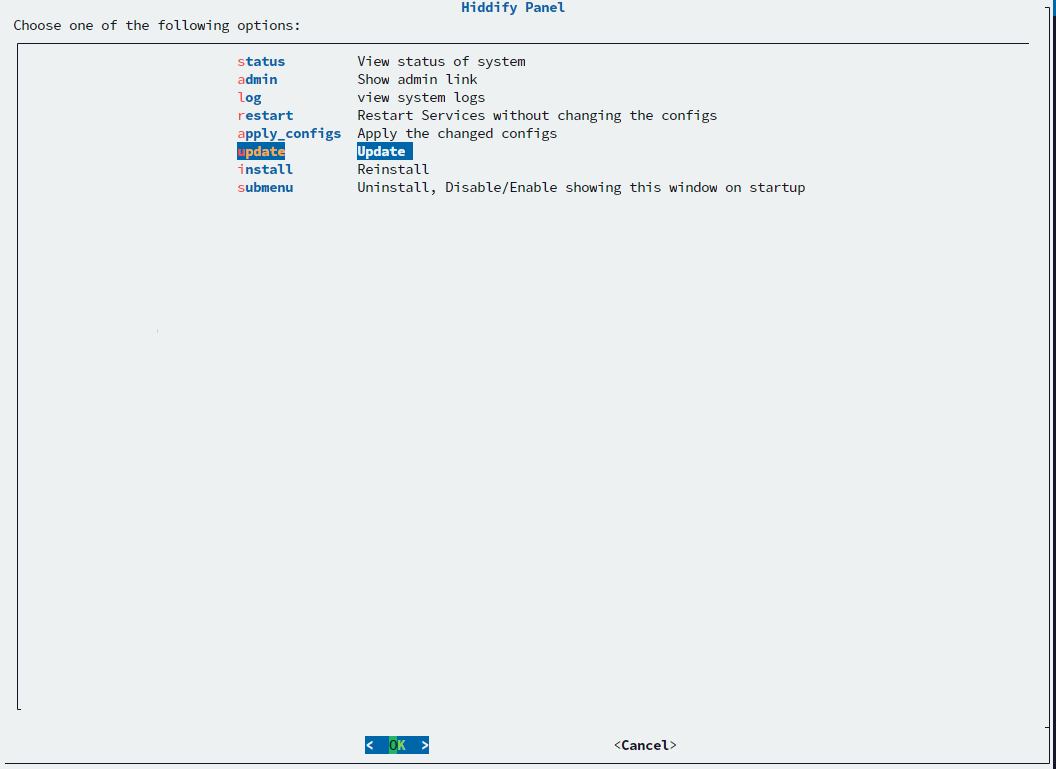This screenshot has height=769, width=1056.
Task: Click 'view system logs' description
Action: 421,98
